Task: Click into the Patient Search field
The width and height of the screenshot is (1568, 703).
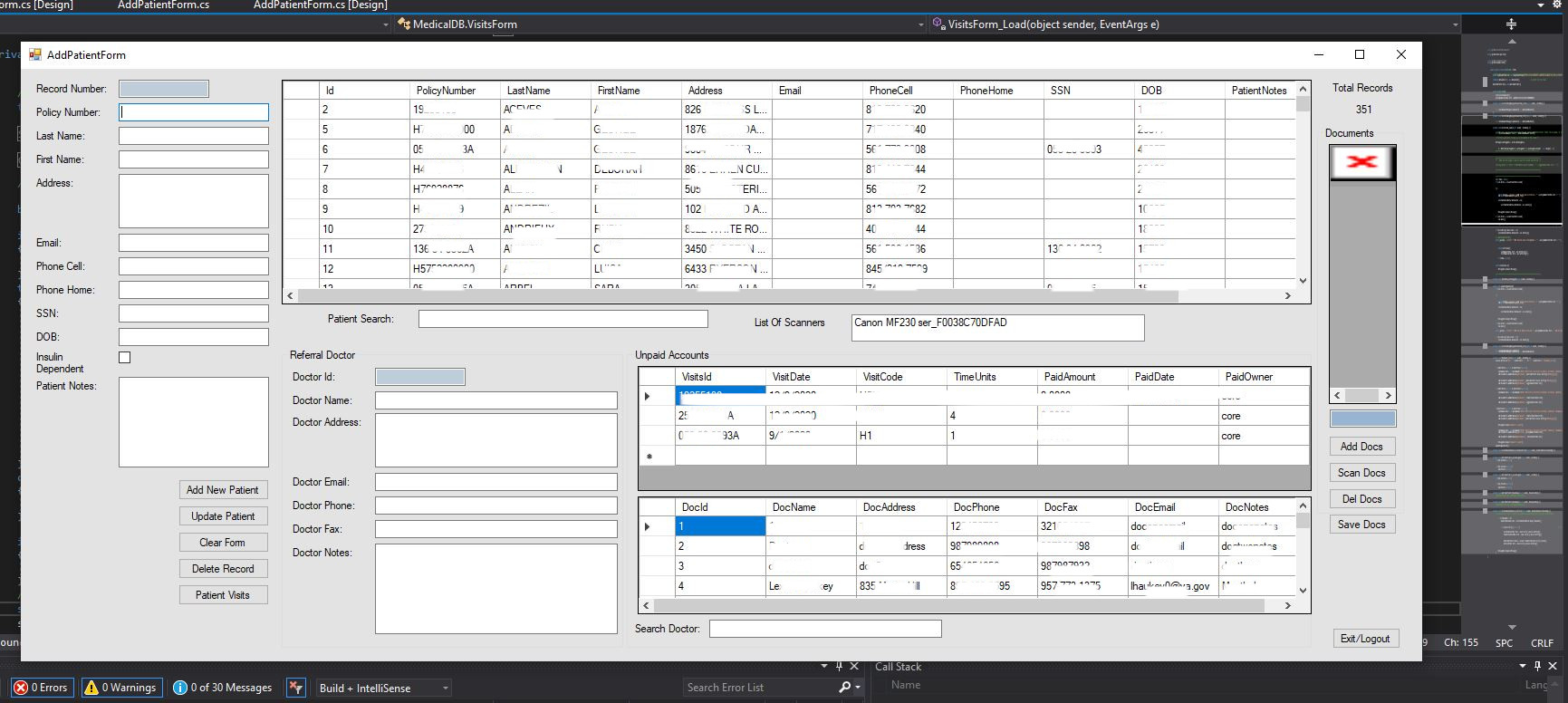Action: [x=563, y=319]
